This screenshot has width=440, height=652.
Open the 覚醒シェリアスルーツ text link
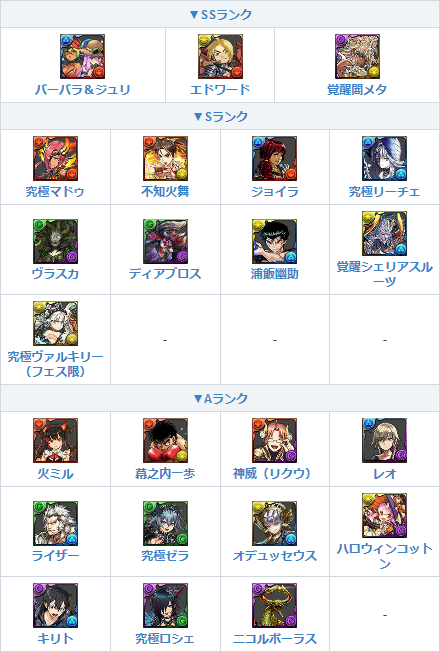pyautogui.click(x=384, y=274)
